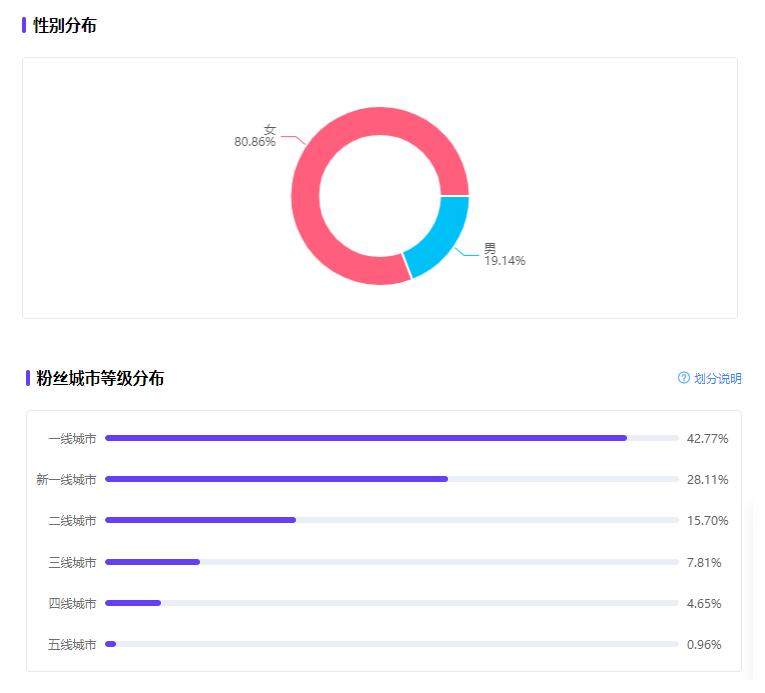
Task: Select the 女 80.86% chart label
Action: pyautogui.click(x=255, y=136)
